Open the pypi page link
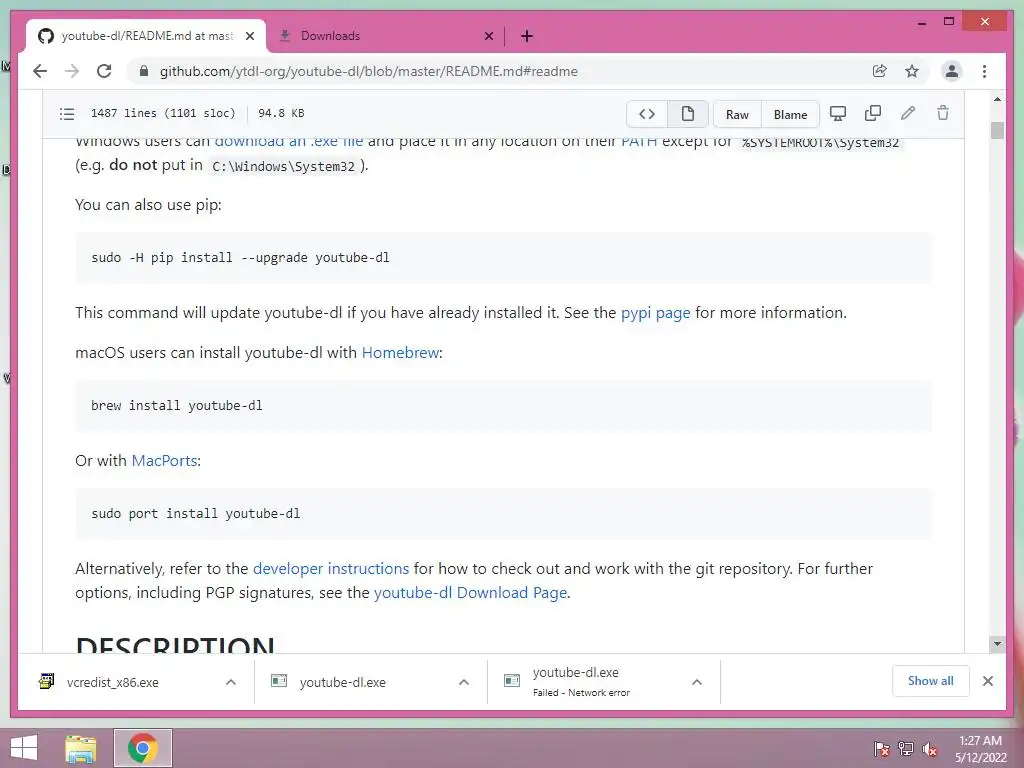 click(x=655, y=313)
